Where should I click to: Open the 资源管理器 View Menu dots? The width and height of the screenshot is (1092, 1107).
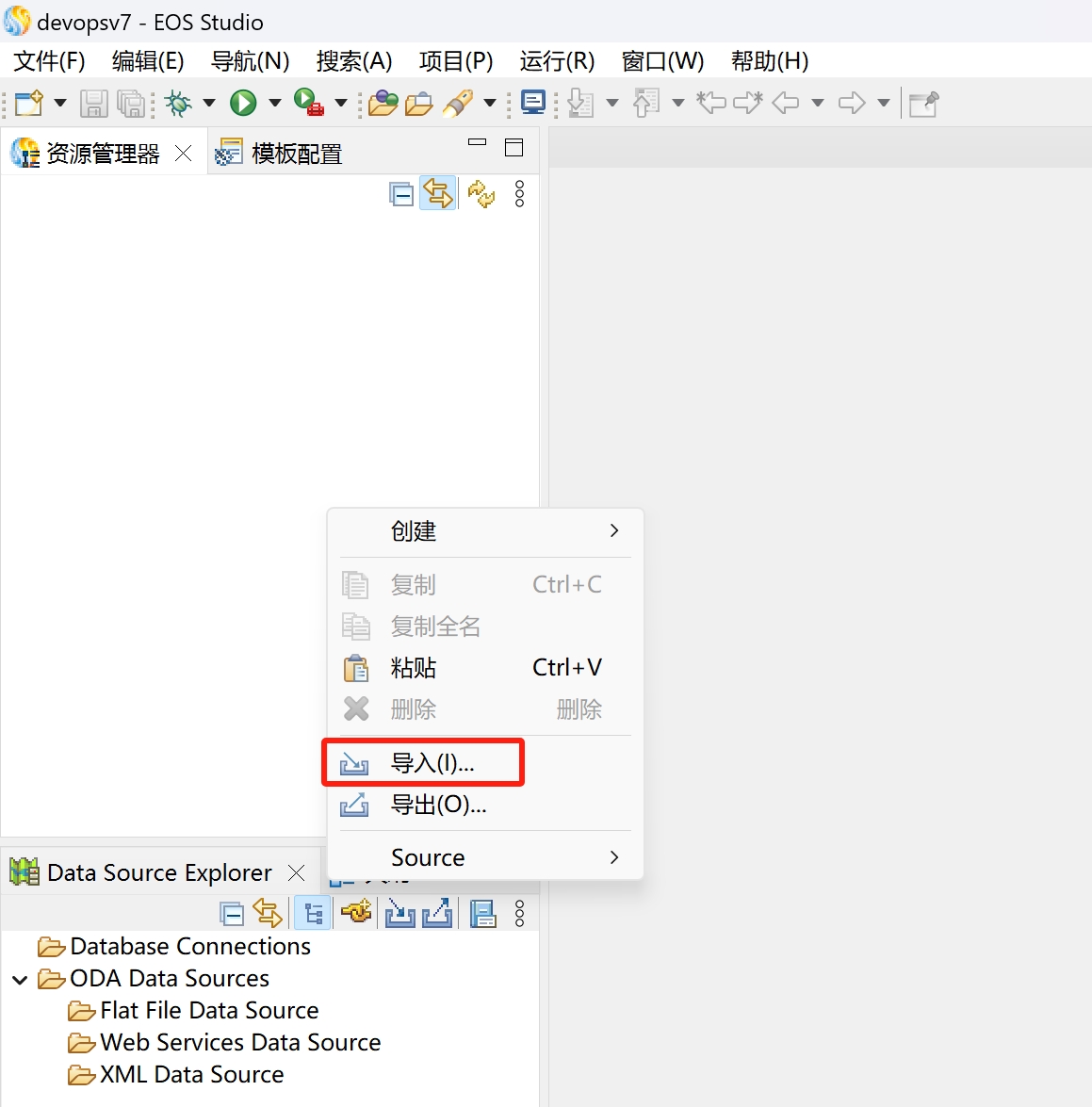tap(519, 193)
